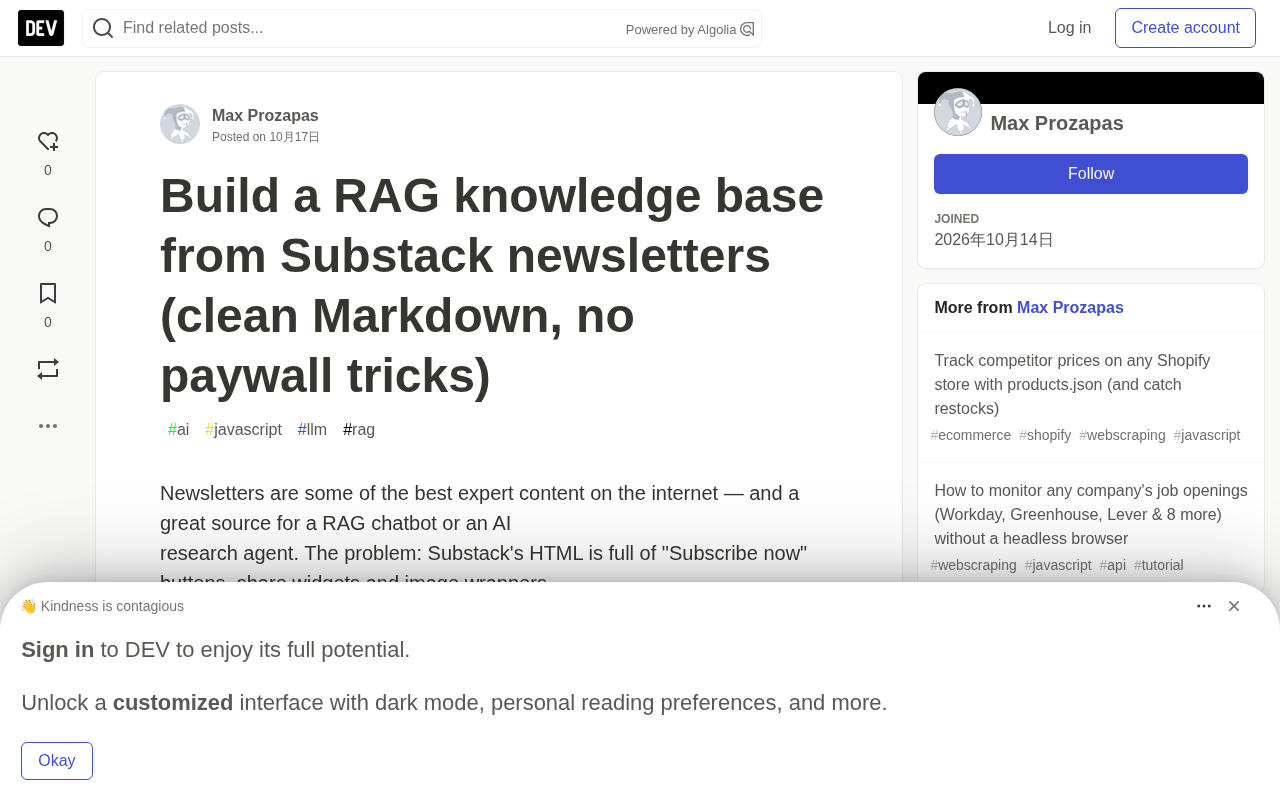This screenshot has height=800, width=1280.
Task: Open the #ecommerce tag
Action: 971,435
